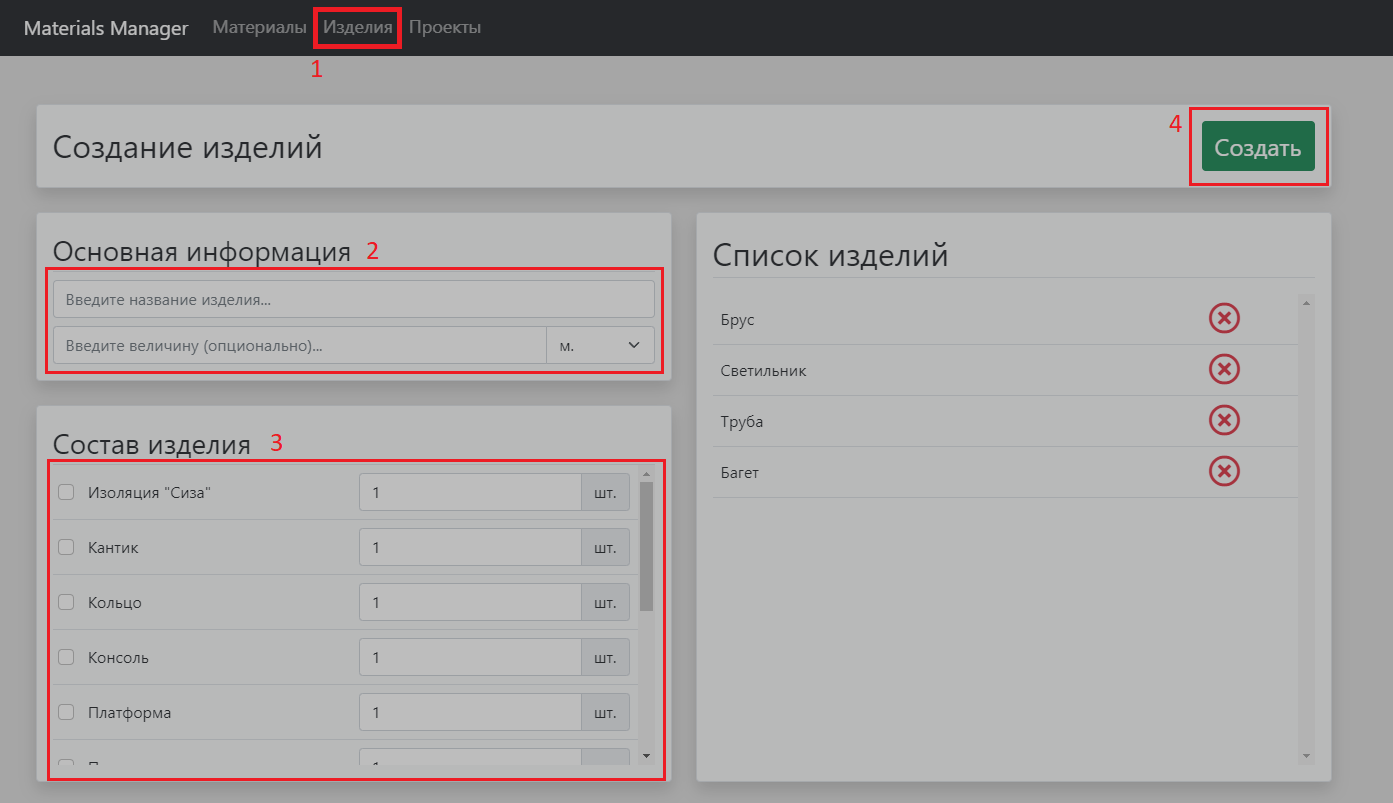Delete Брус from the product list
This screenshot has width=1393, height=803.
1224,319
